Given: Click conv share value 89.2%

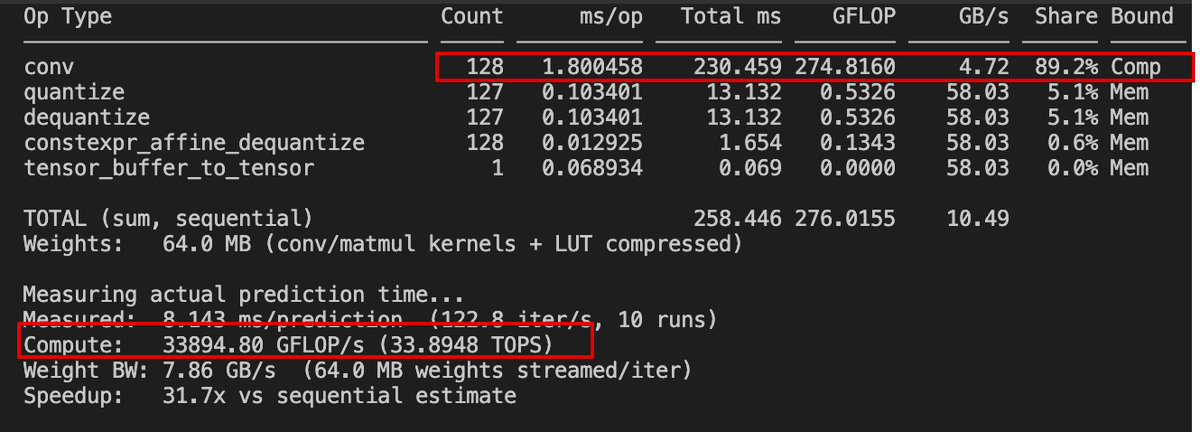Looking at the screenshot, I should point(1066,68).
